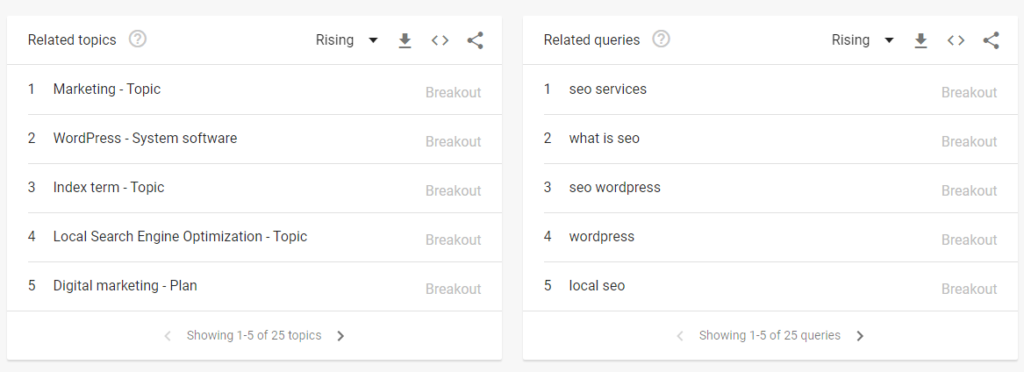Open the seo services query
Viewport: 1024px width, 372px height.
(x=770, y=90)
